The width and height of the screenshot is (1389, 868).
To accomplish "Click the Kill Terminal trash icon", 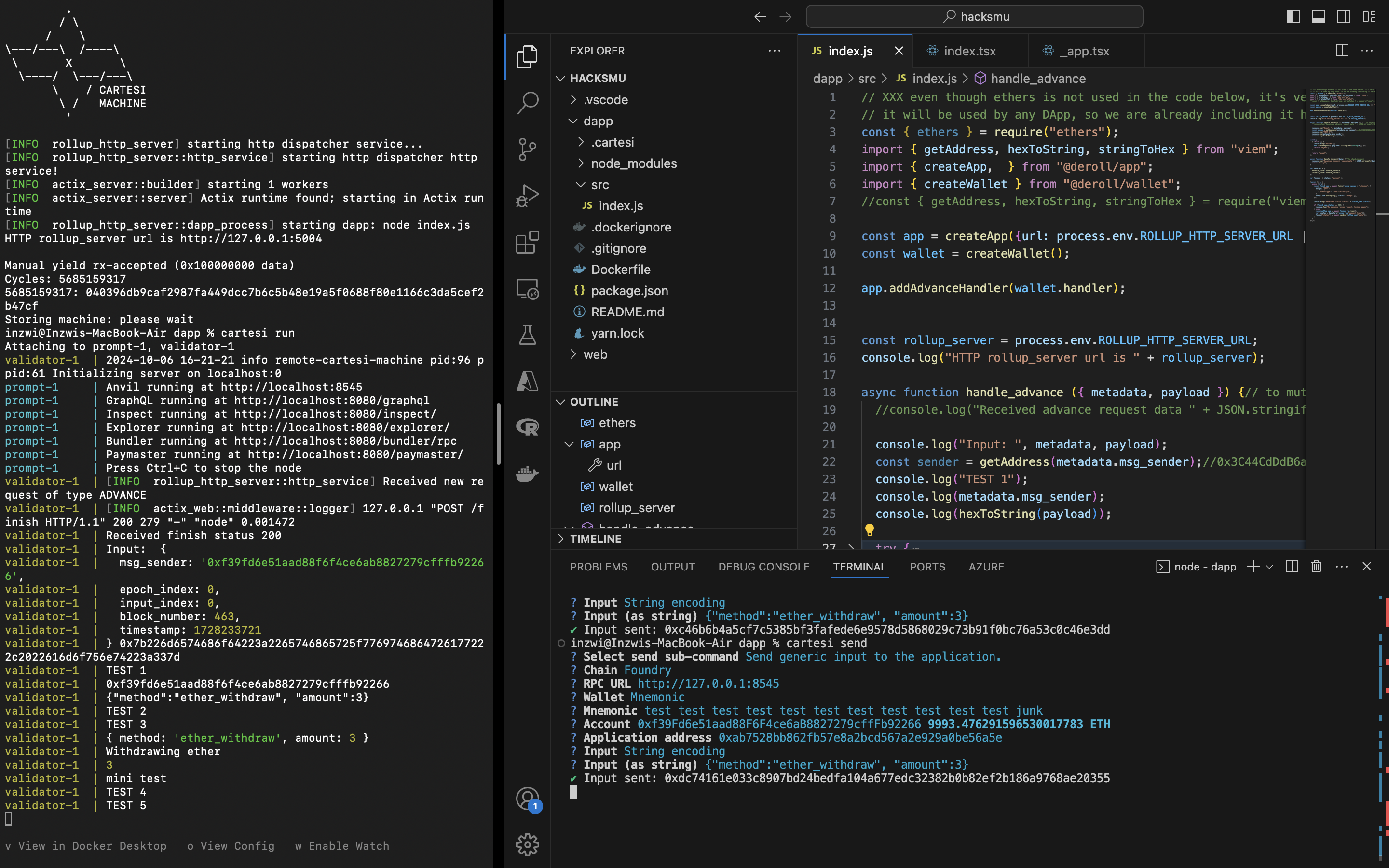I will 1316,567.
